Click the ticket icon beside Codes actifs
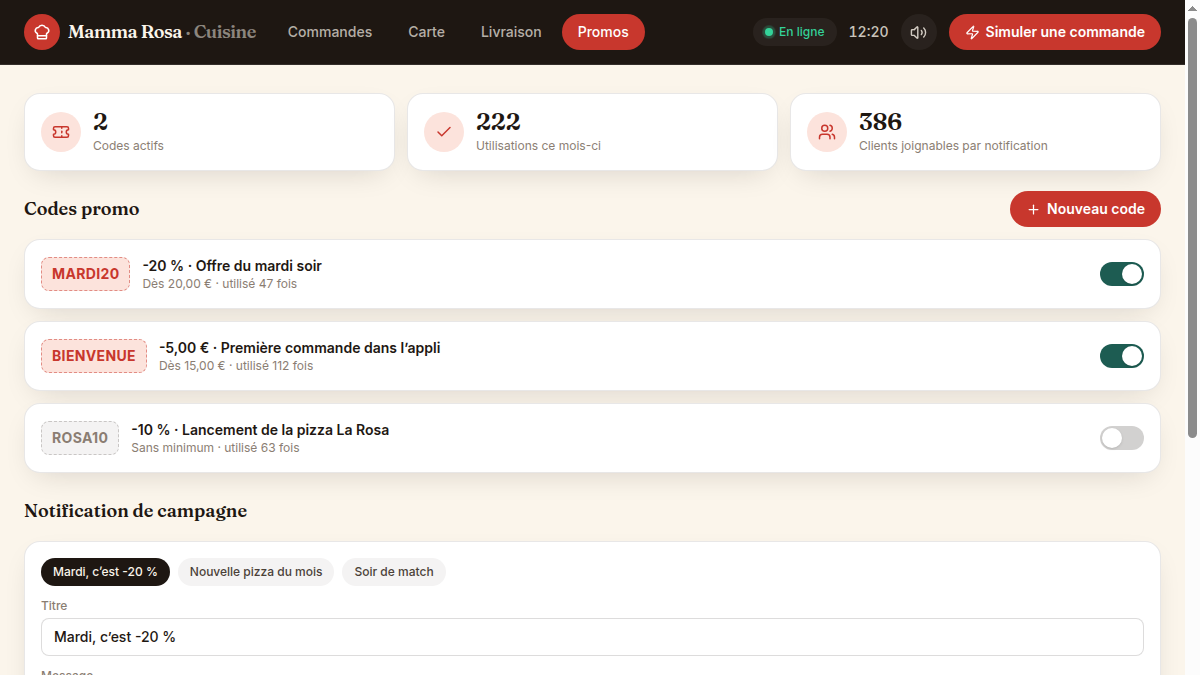 click(61, 132)
